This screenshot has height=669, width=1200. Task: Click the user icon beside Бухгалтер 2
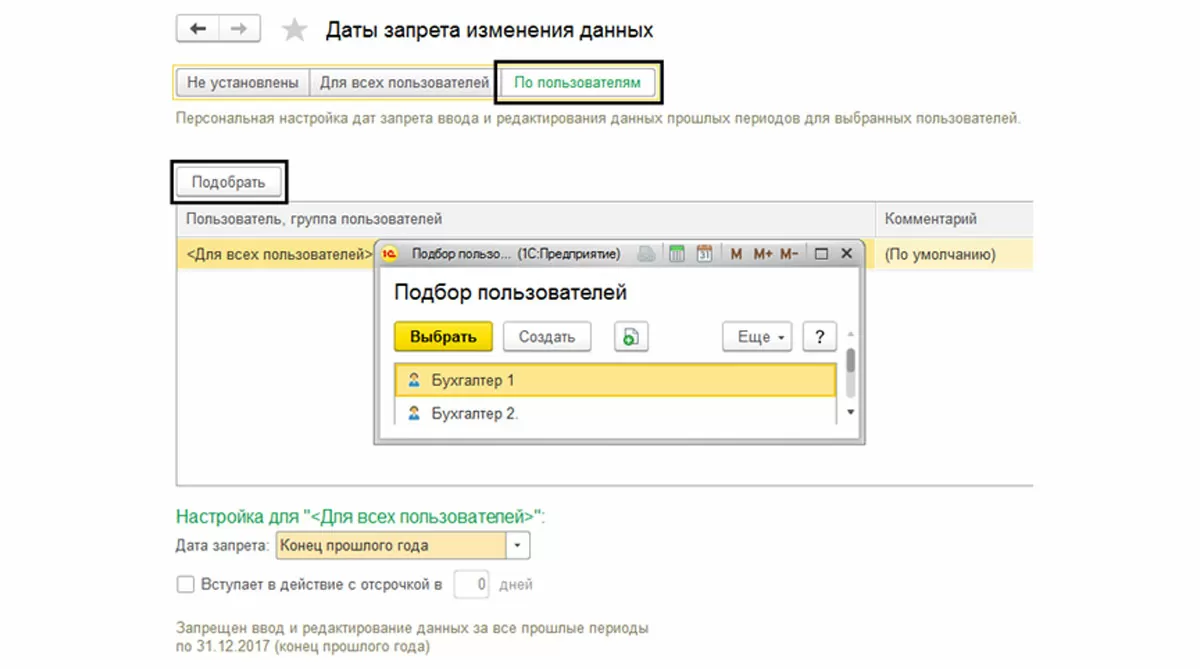pyautogui.click(x=414, y=412)
